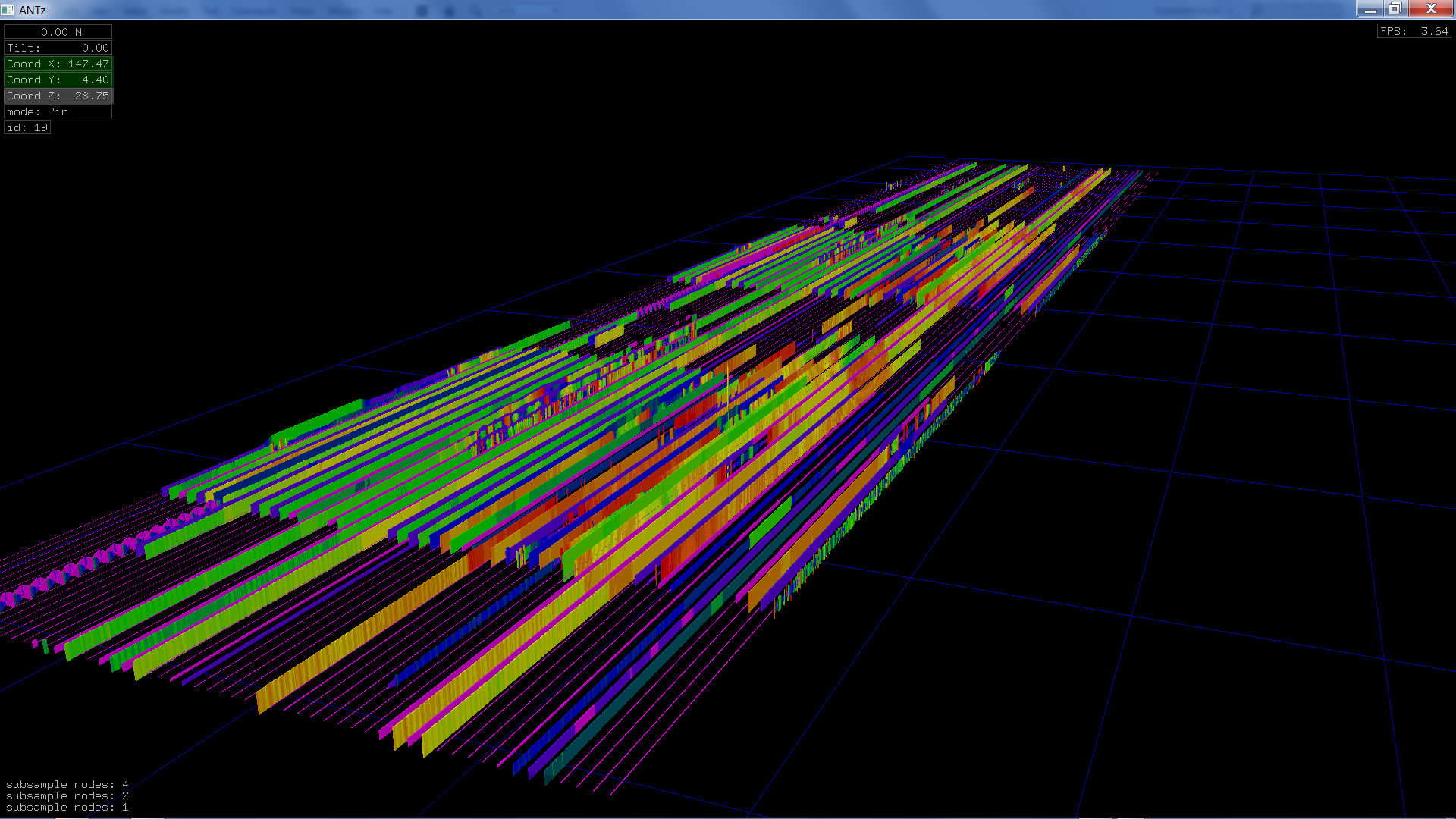Screen dimensions: 1456x819
Task: Select the green Coord X field
Action: point(58,64)
